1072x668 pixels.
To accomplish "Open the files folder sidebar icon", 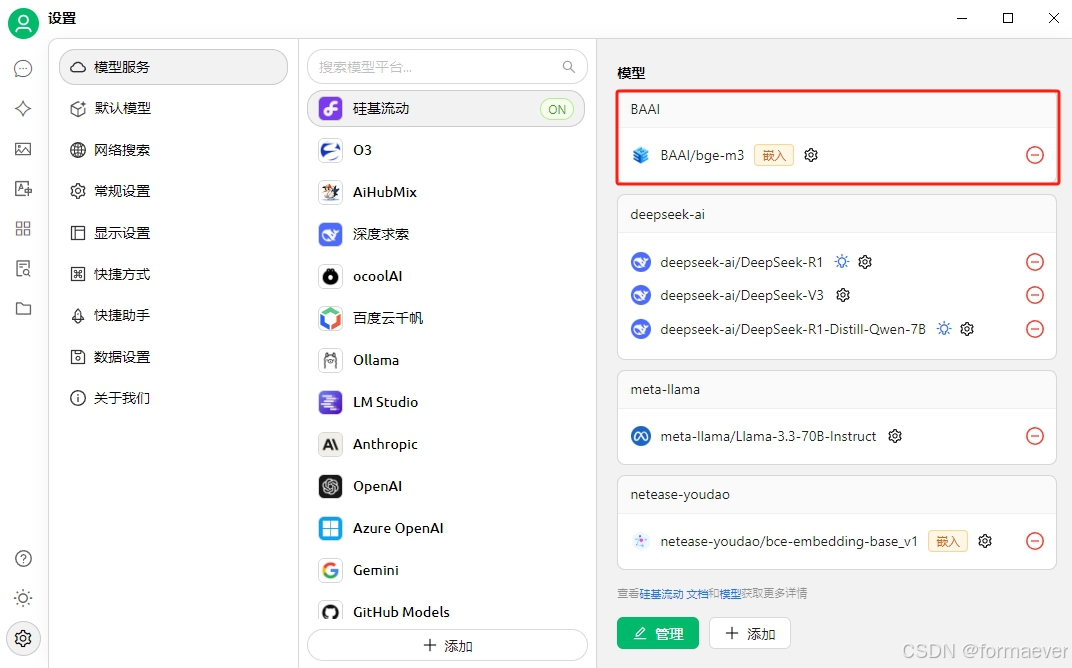I will [x=23, y=308].
